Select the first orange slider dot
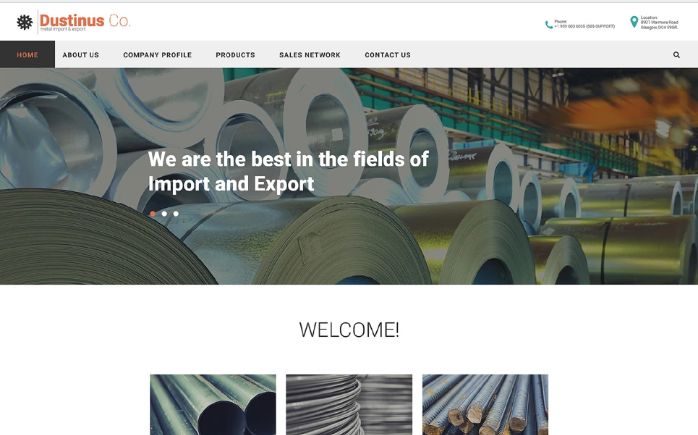698x435 pixels. point(153,214)
